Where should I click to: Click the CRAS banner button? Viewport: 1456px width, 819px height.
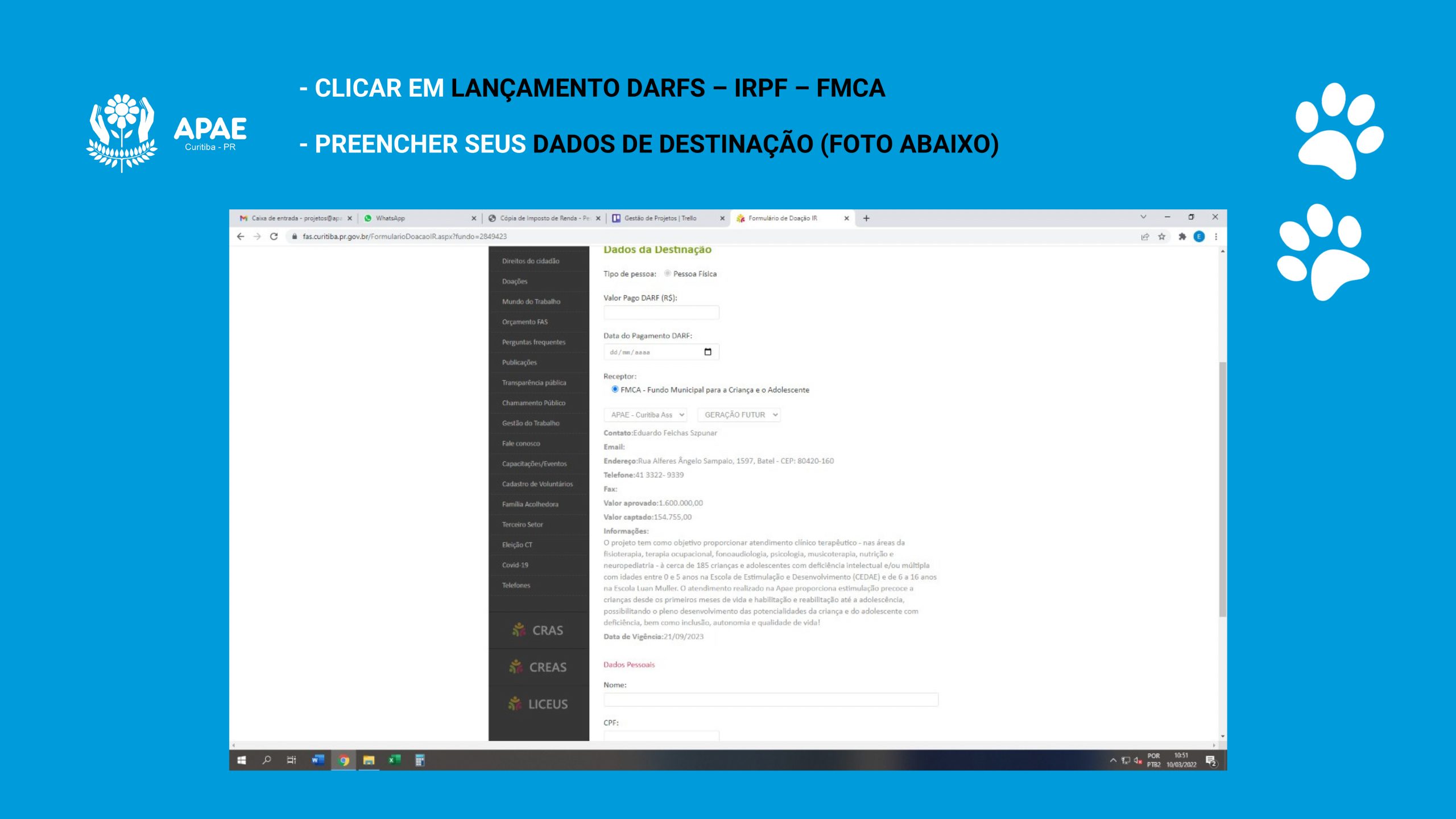click(x=539, y=630)
